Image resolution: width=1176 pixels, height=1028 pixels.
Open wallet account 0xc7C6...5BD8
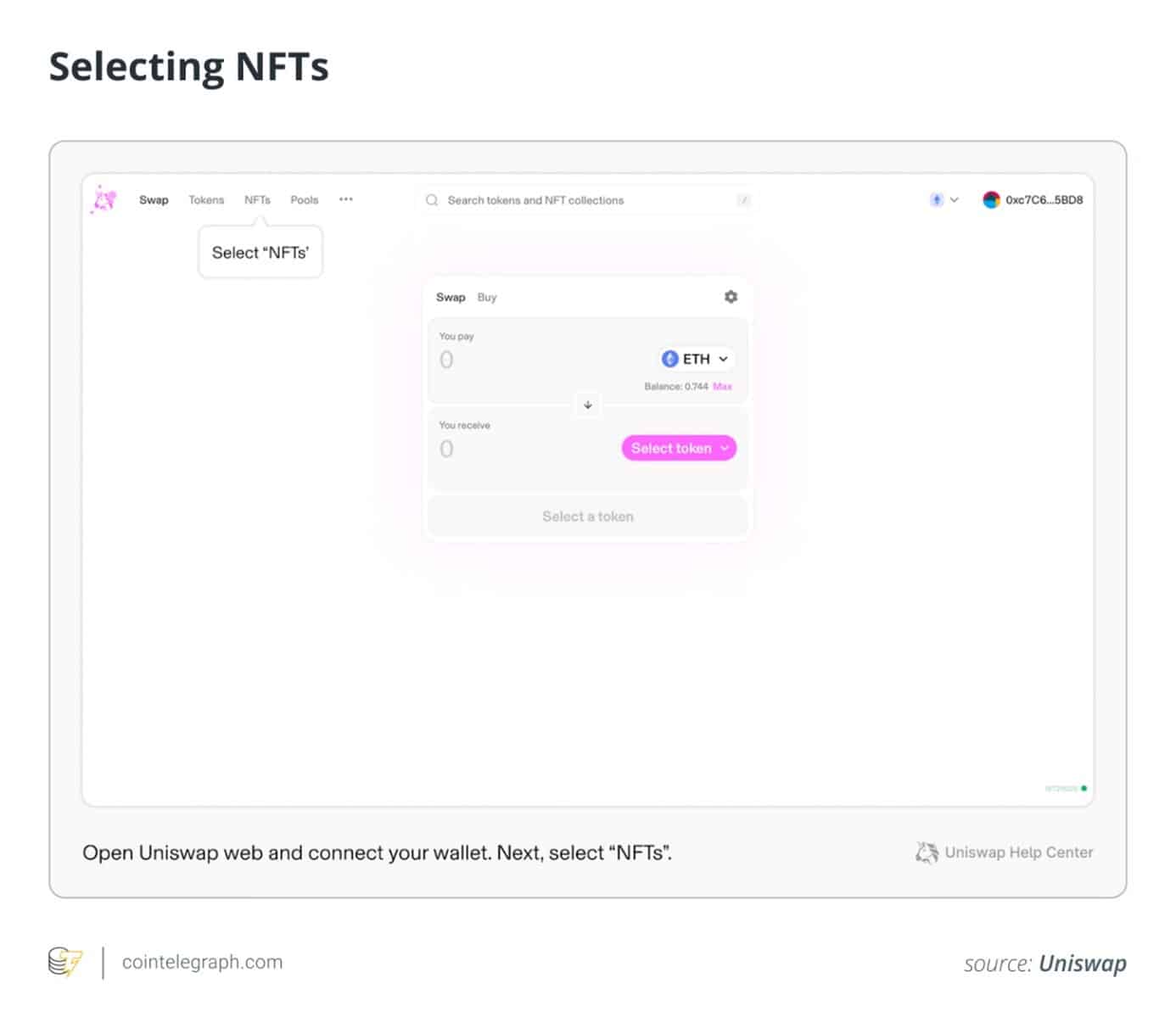coord(1033,200)
